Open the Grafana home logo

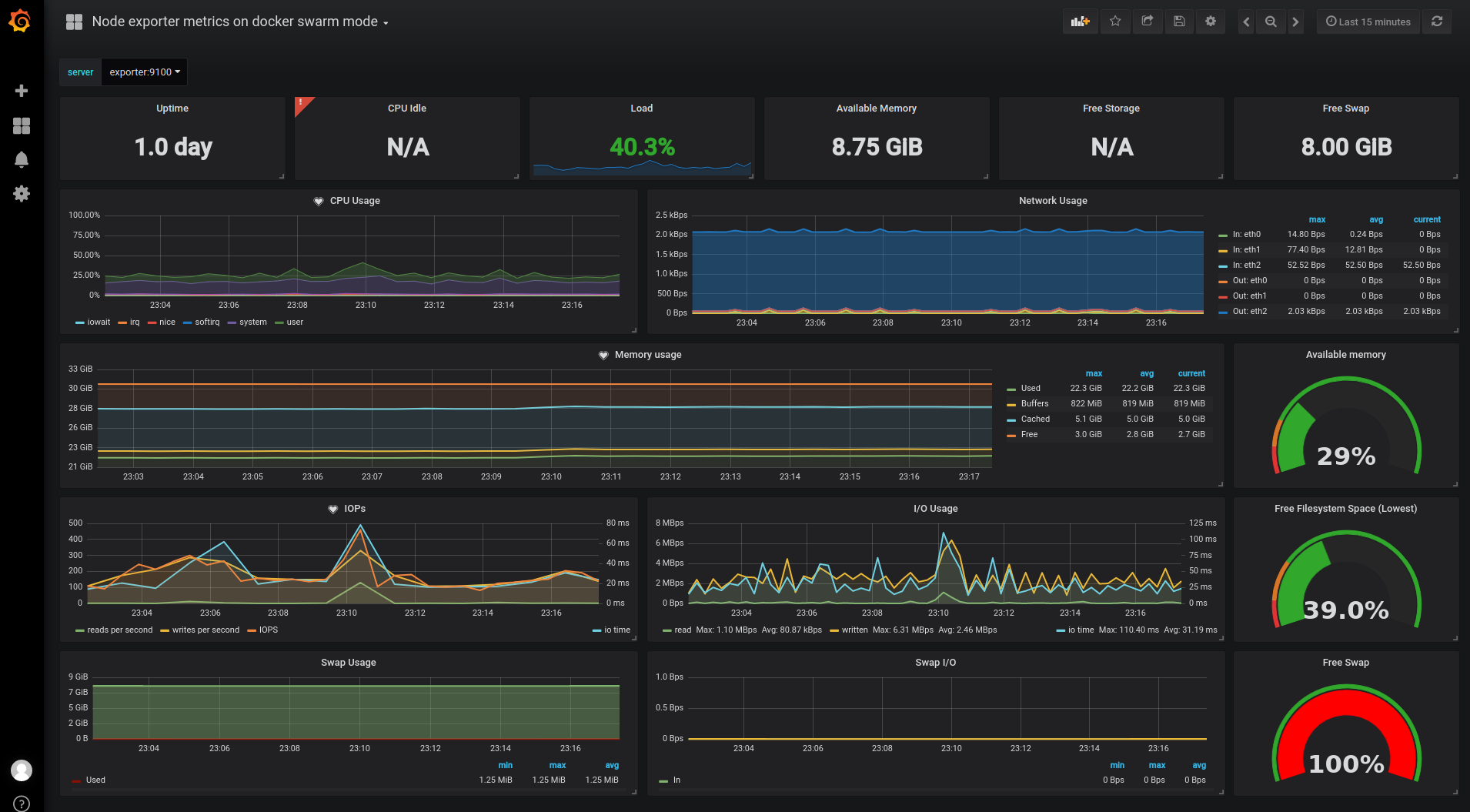point(21,21)
